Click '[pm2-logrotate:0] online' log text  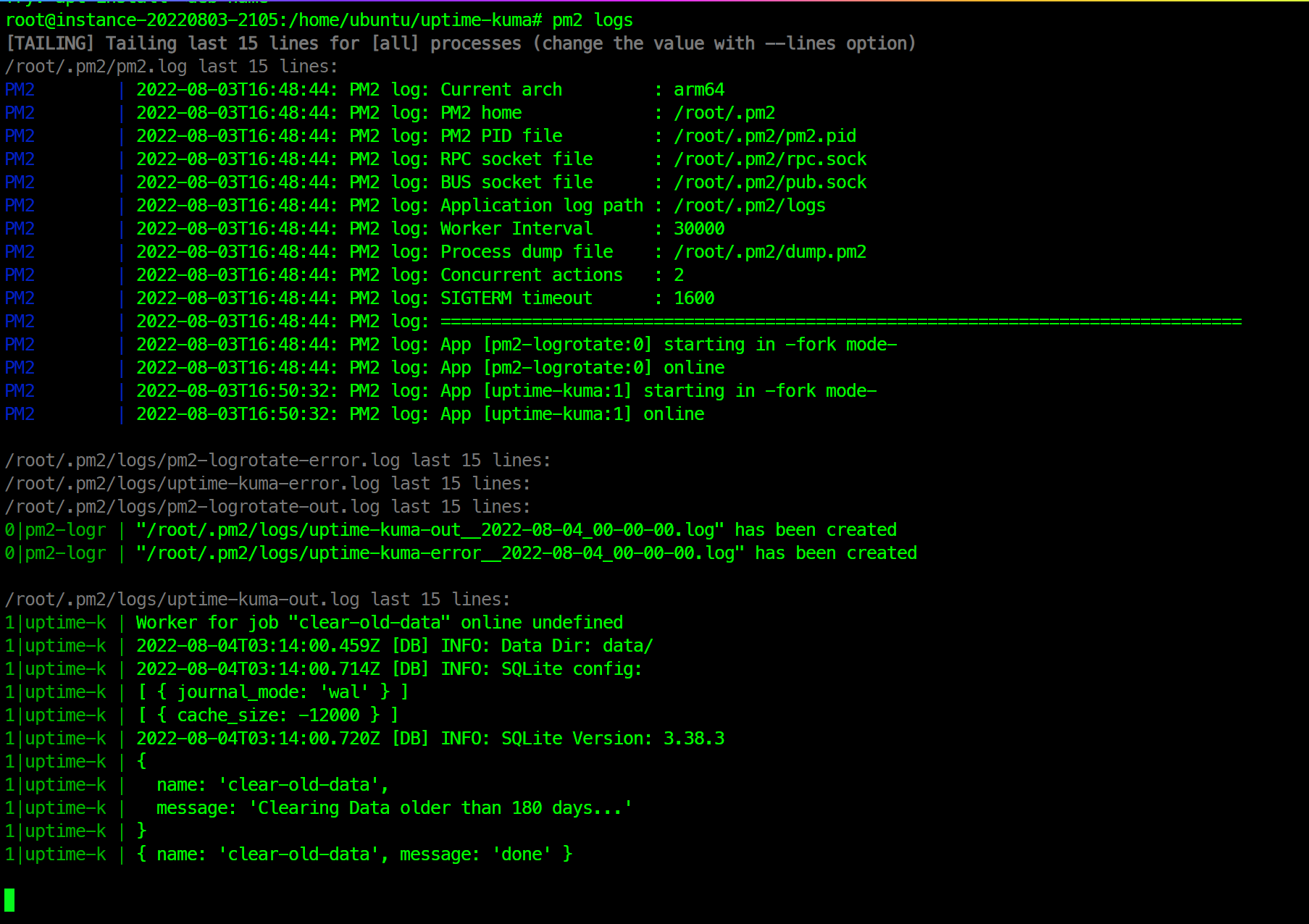[603, 368]
